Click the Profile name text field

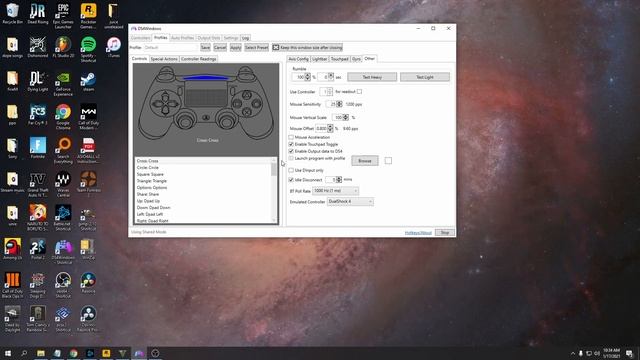[x=171, y=48]
